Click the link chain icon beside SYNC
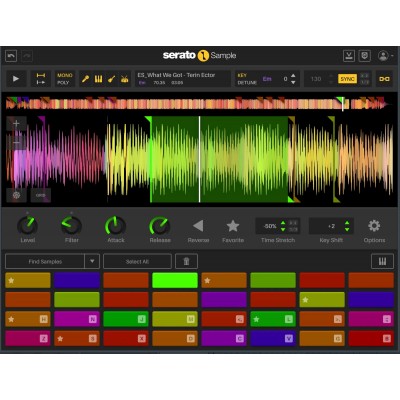 point(384,79)
